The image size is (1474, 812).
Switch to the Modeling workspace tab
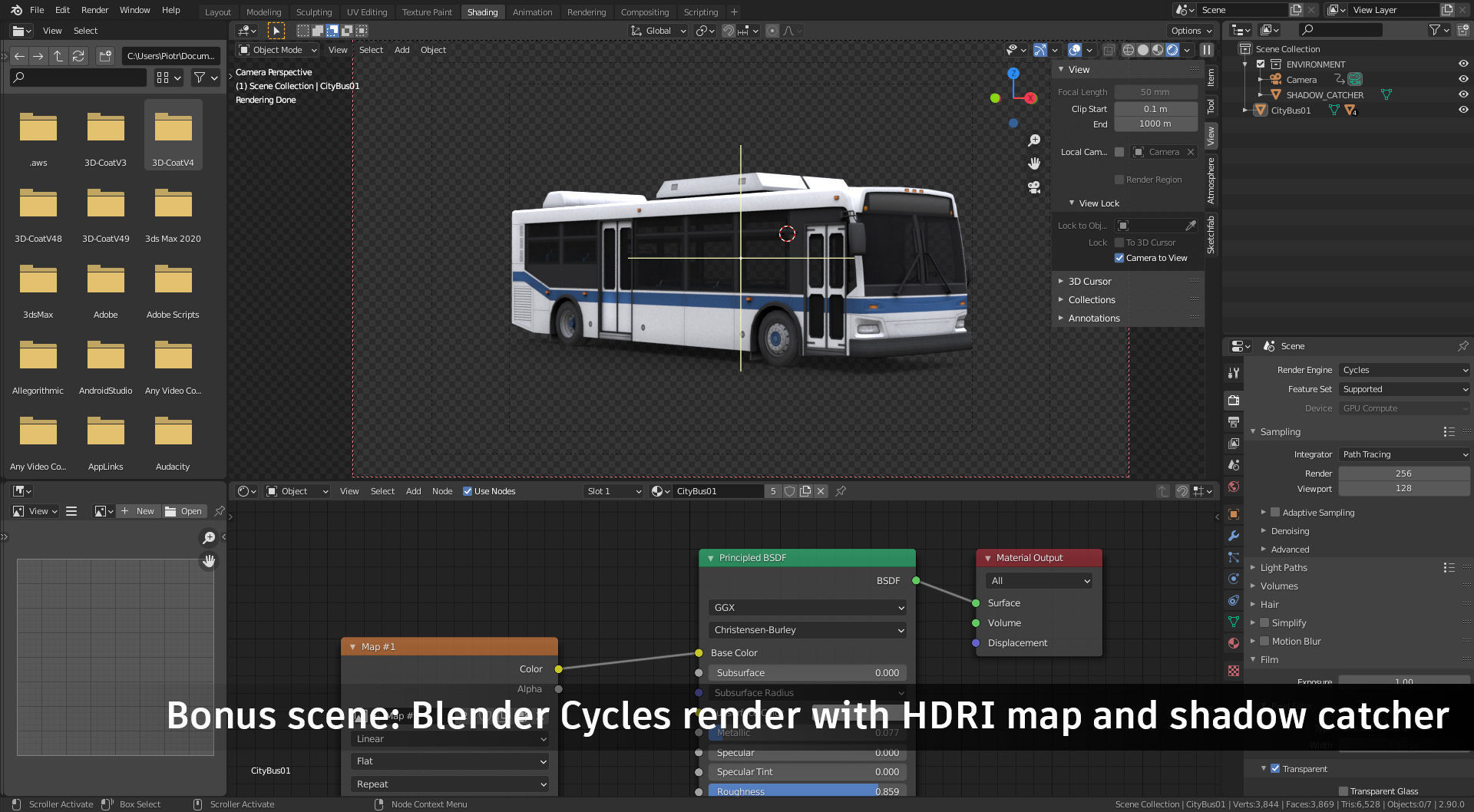click(x=263, y=12)
